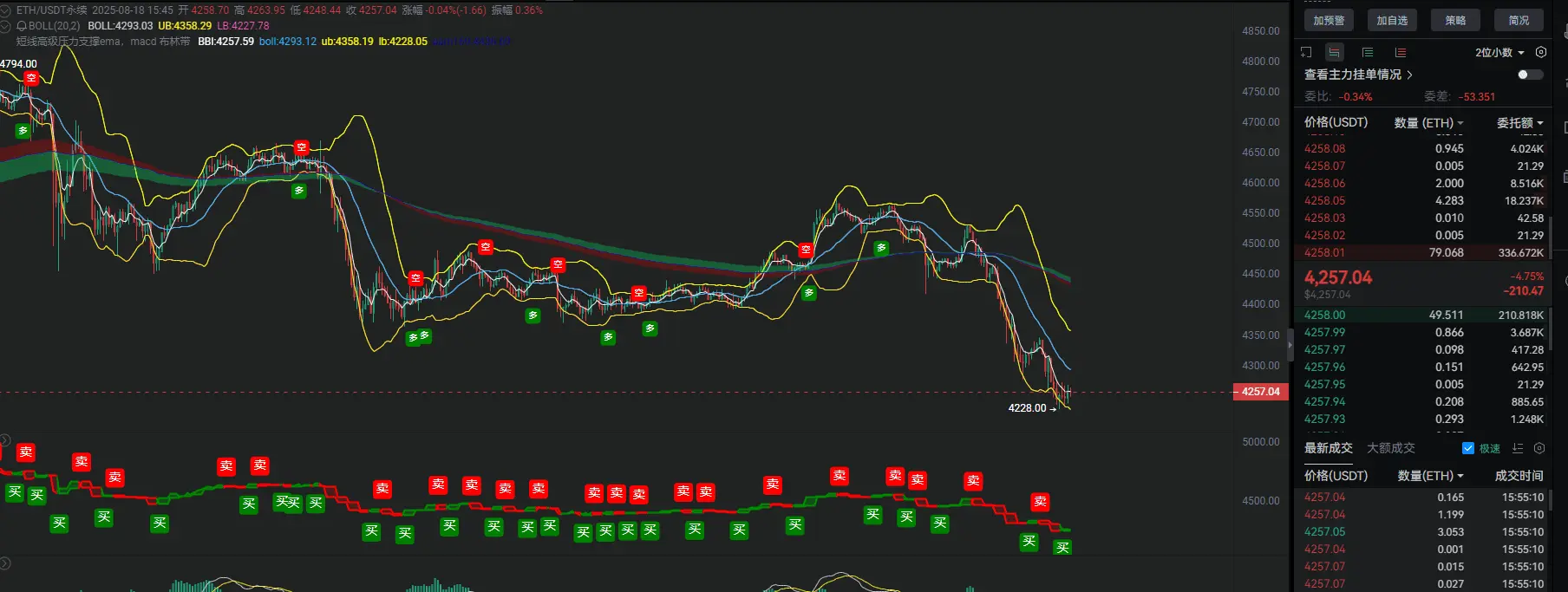Viewport: 1568px width, 592px height.
Task: Collapse the BOLL indicator row chevron
Action: (7, 26)
